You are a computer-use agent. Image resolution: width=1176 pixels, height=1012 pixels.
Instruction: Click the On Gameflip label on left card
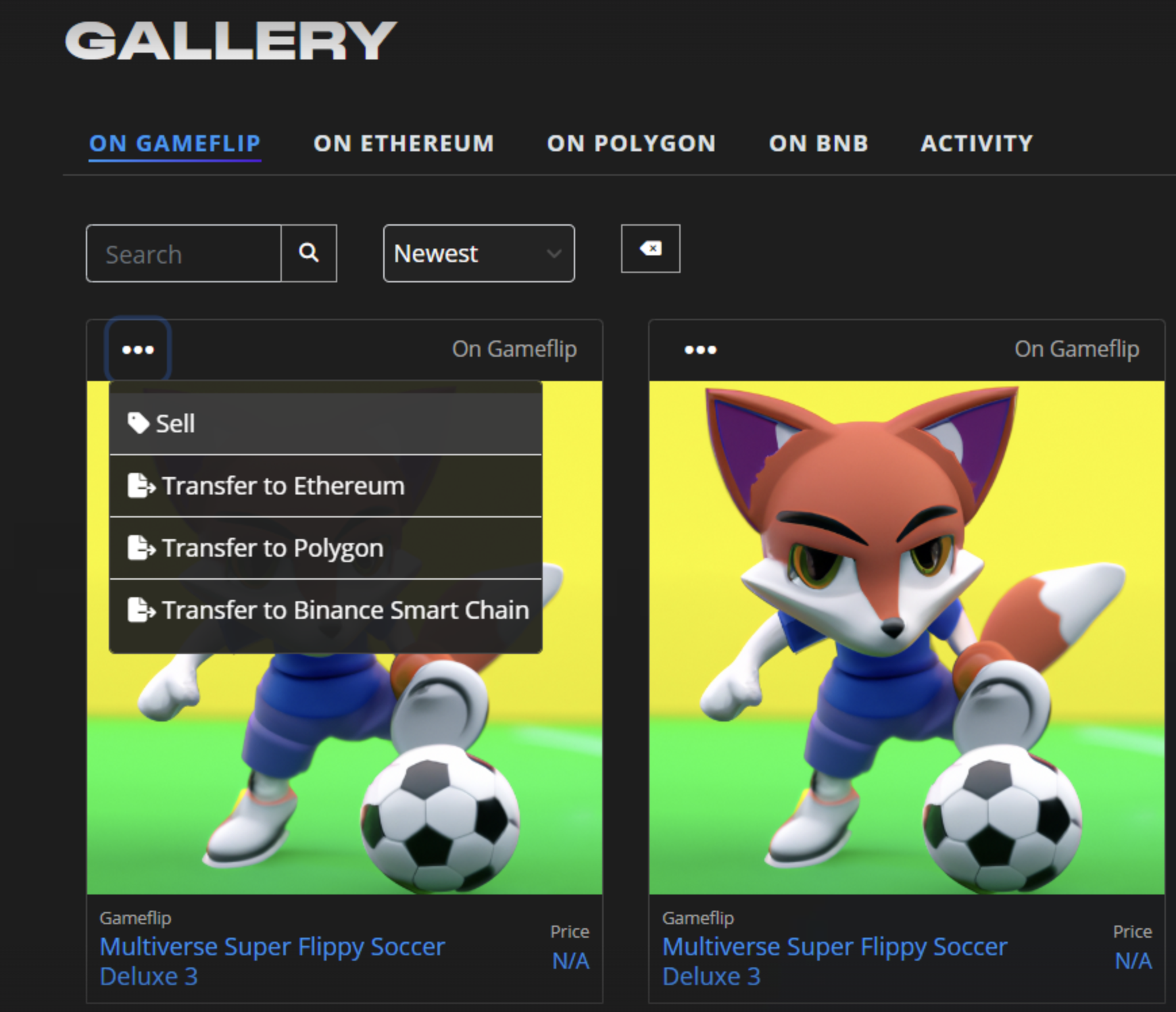[514, 349]
